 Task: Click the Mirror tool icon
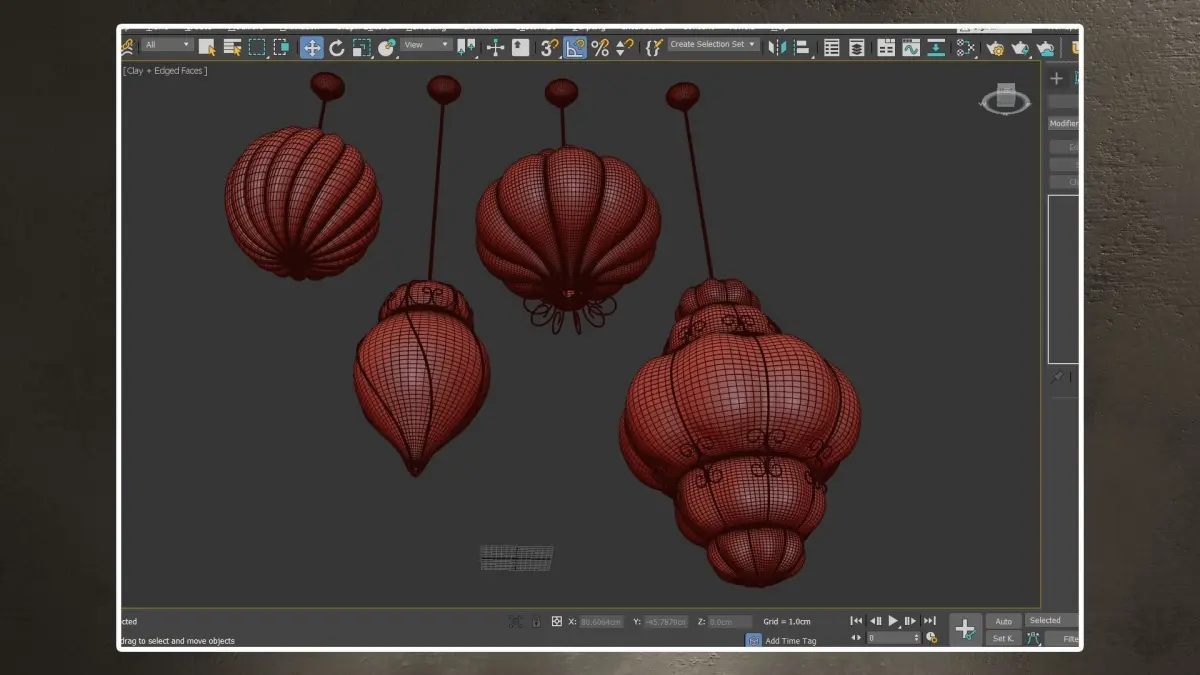click(x=777, y=47)
